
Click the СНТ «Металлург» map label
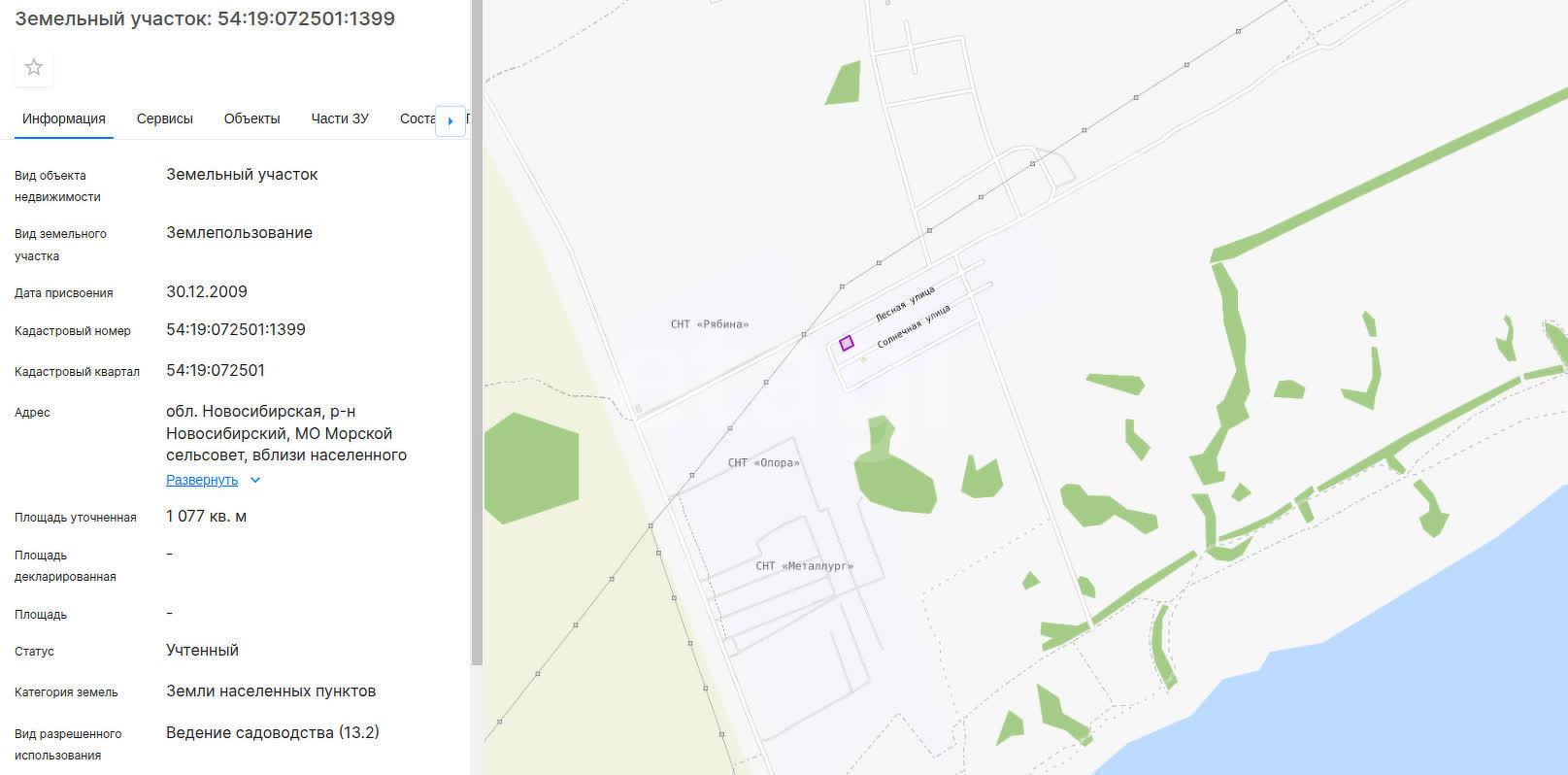805,566
